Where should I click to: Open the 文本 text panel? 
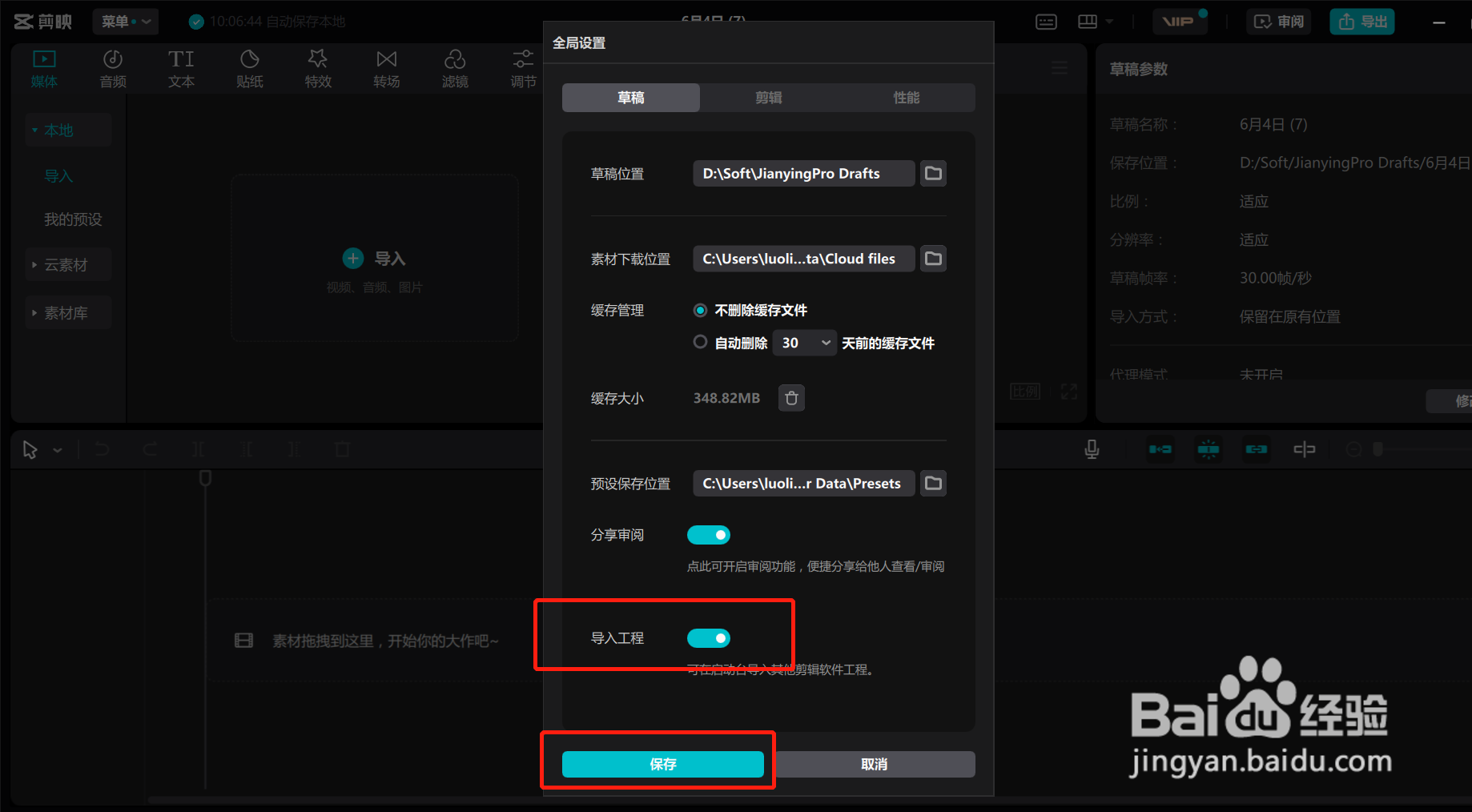pos(181,69)
